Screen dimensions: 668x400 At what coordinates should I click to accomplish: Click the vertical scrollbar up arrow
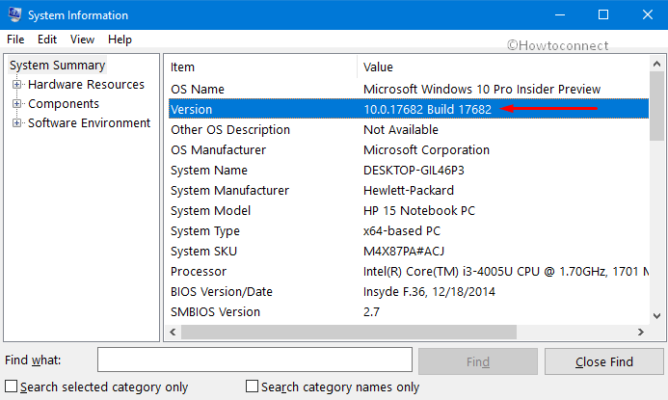(657, 64)
